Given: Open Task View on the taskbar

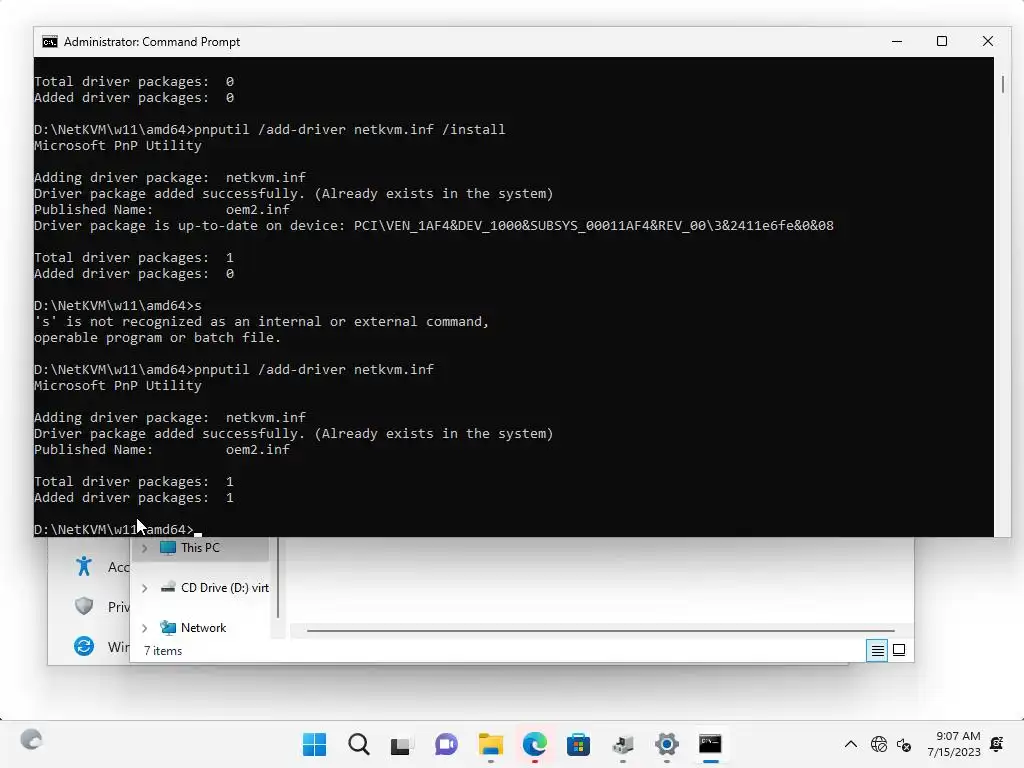Looking at the screenshot, I should 402,744.
